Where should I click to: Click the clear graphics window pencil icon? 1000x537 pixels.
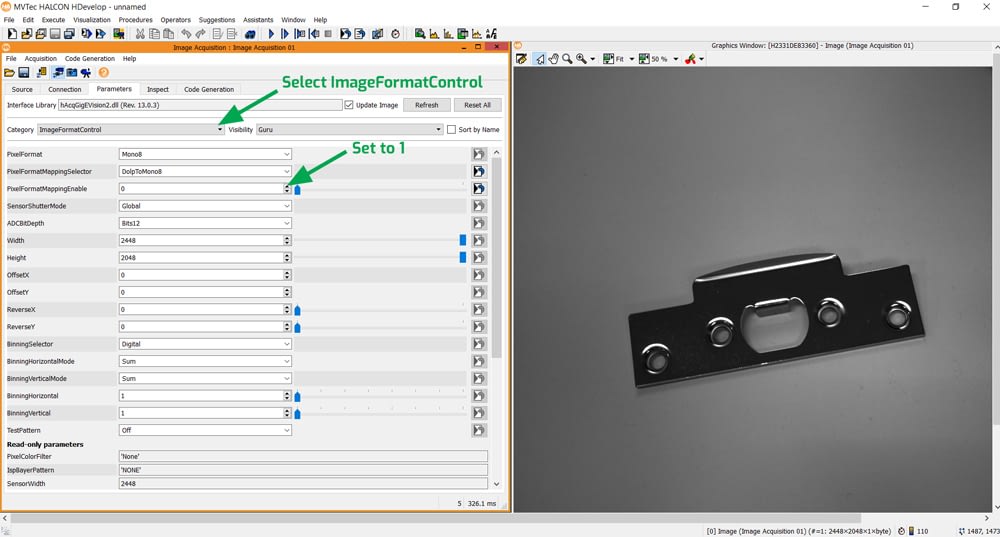pos(522,59)
